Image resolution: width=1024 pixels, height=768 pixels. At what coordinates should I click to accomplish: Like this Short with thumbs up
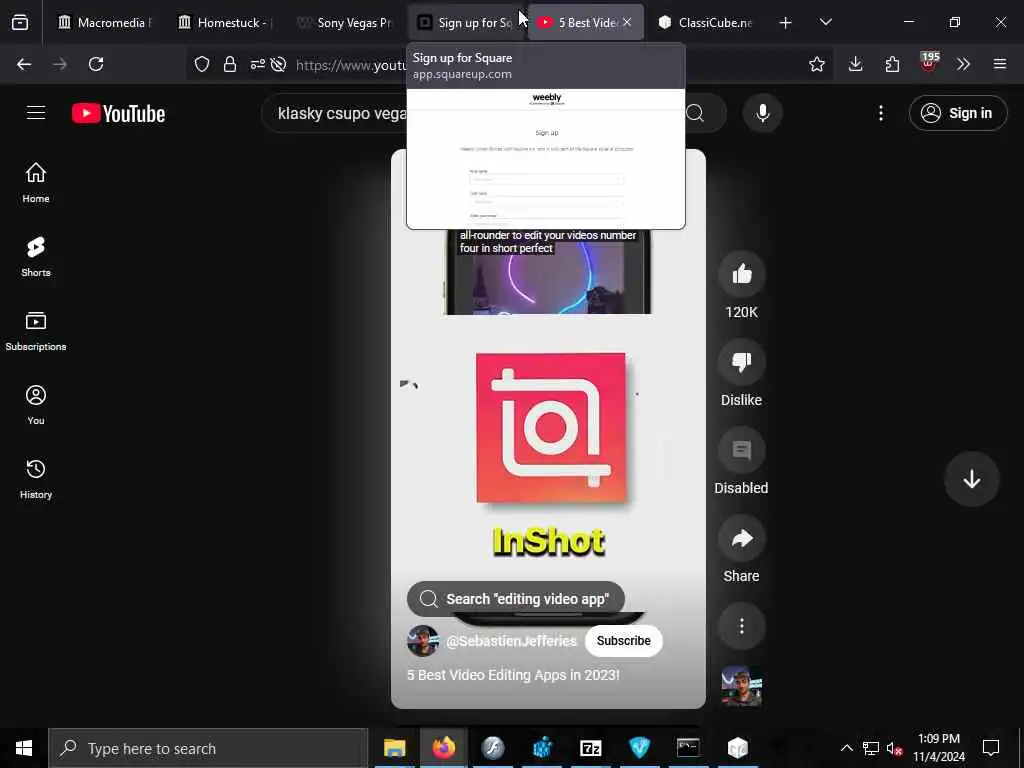pos(742,274)
